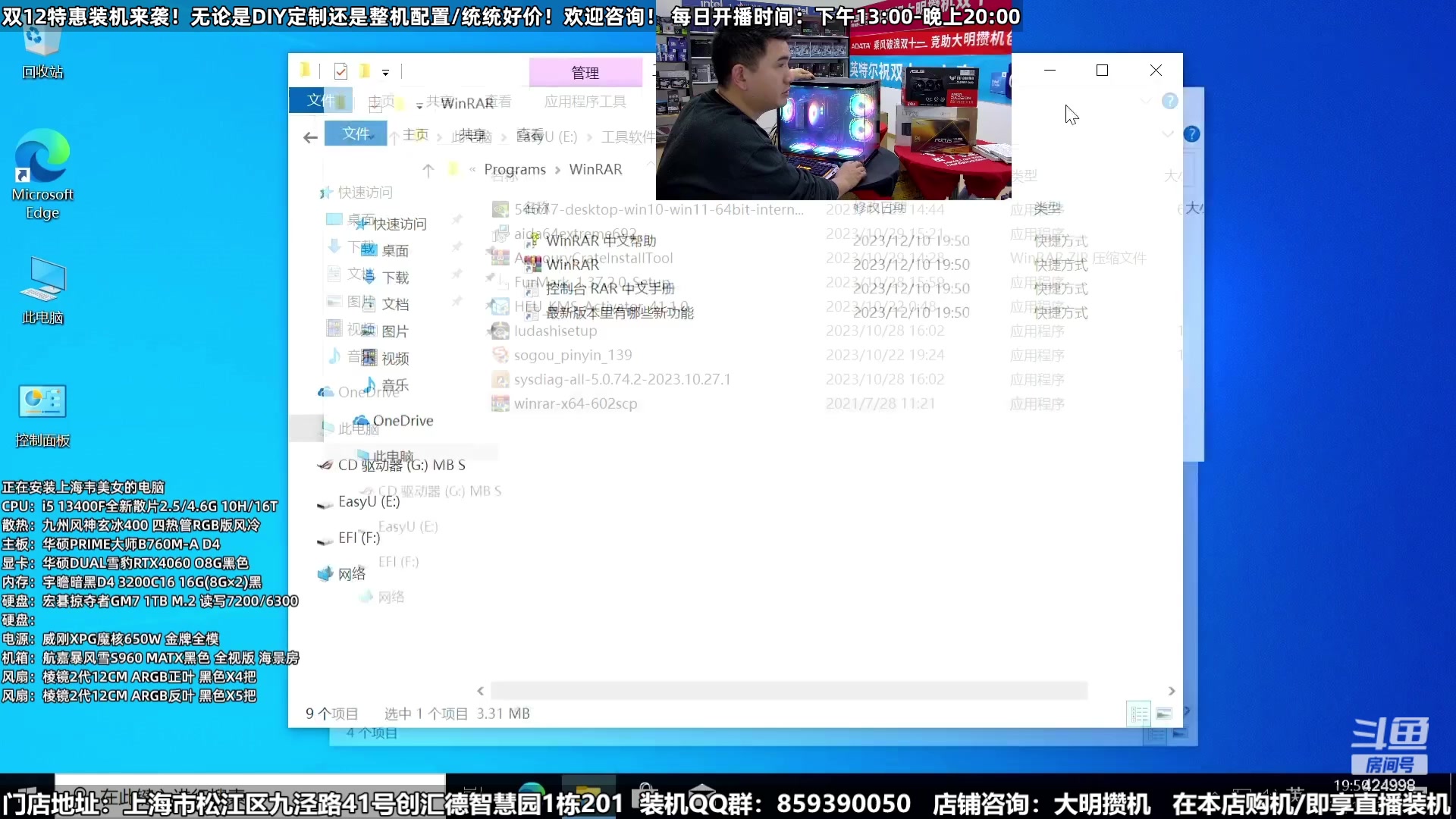Click the breadcrumb chevron after Programs
The image size is (1456, 819).
[x=559, y=169]
